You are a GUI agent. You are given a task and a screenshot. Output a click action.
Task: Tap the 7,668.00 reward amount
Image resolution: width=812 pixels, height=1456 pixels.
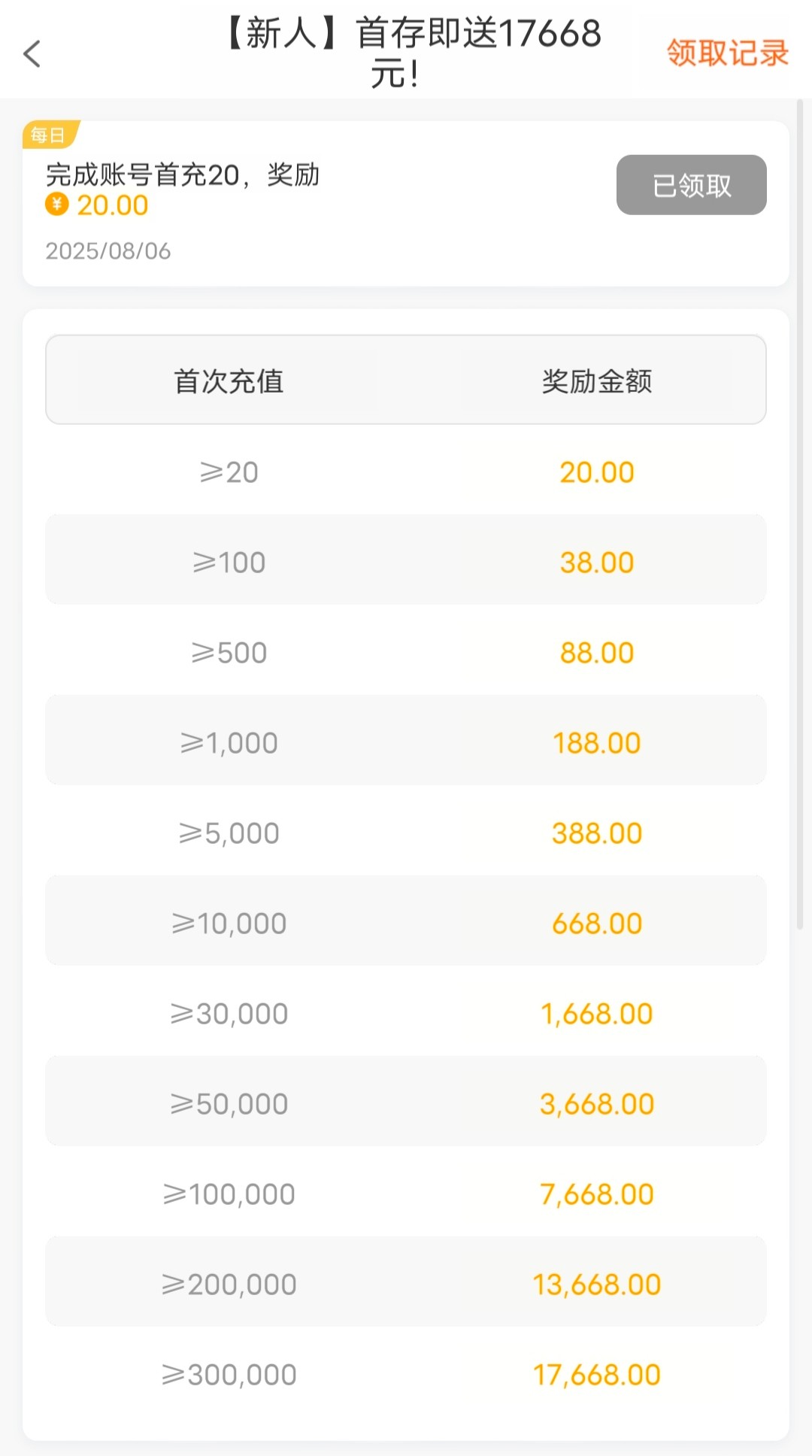[x=597, y=1194]
